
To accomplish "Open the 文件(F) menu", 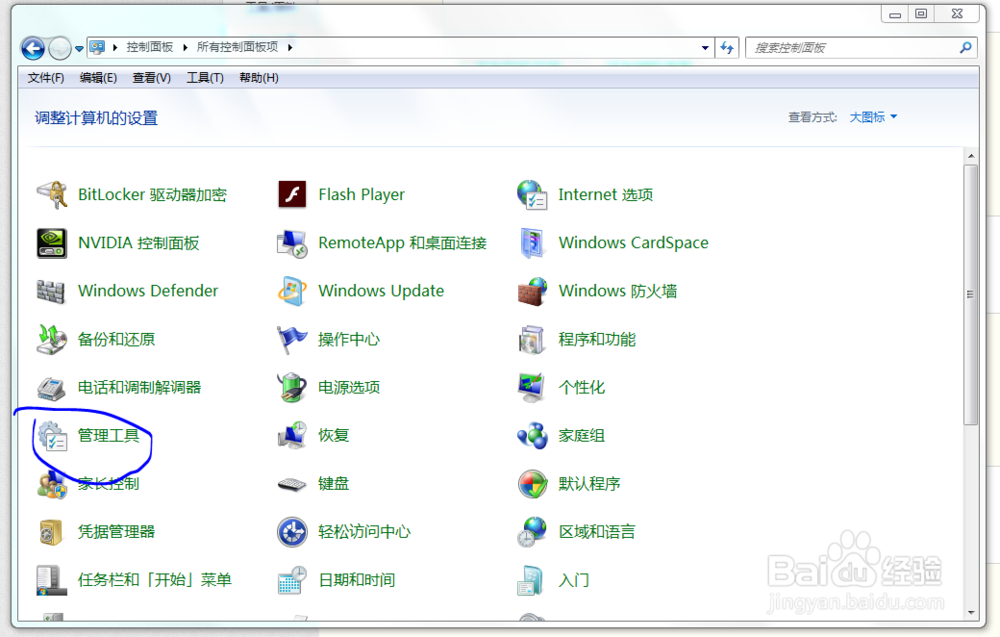I will [x=45, y=78].
